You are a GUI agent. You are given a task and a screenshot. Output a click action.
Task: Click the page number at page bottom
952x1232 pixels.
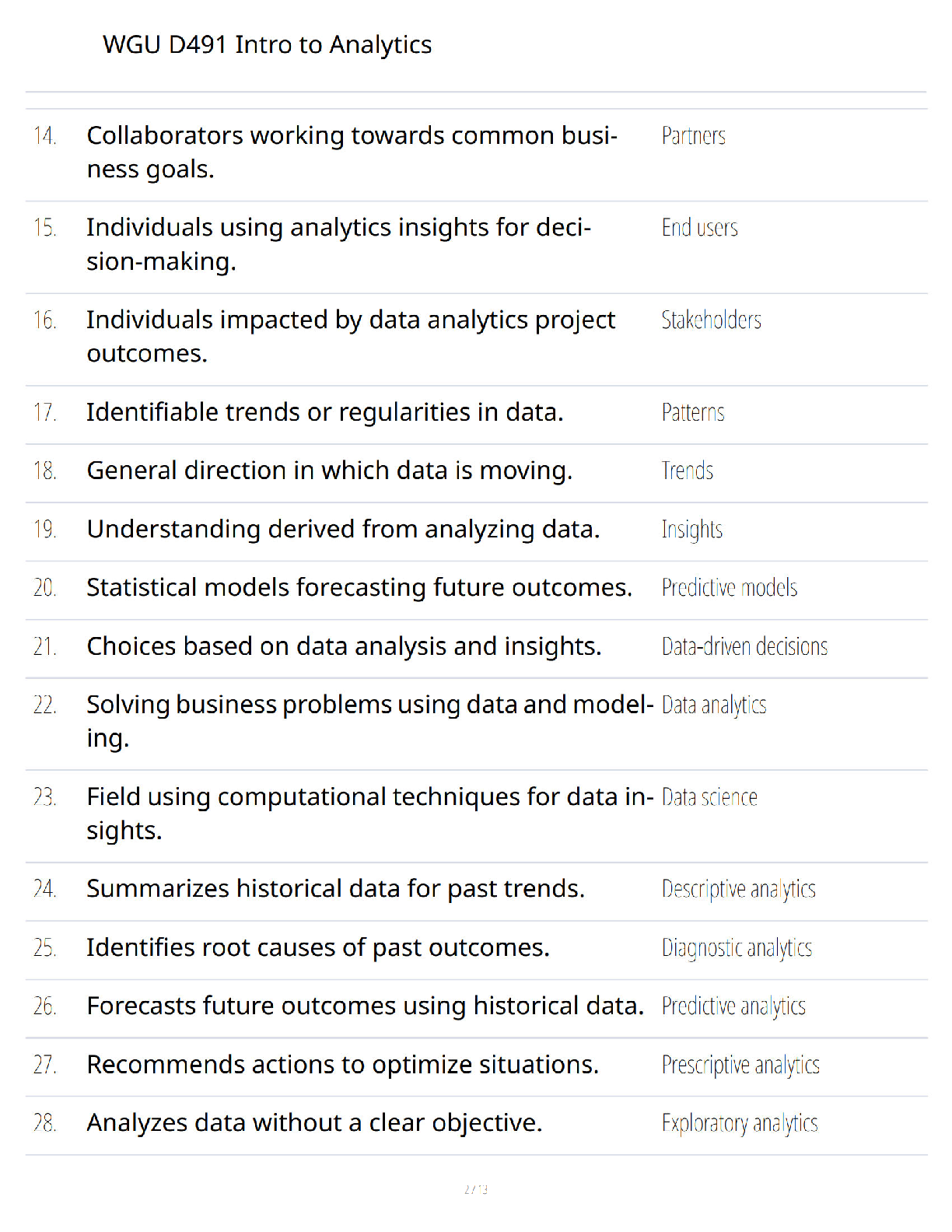pos(476,1189)
